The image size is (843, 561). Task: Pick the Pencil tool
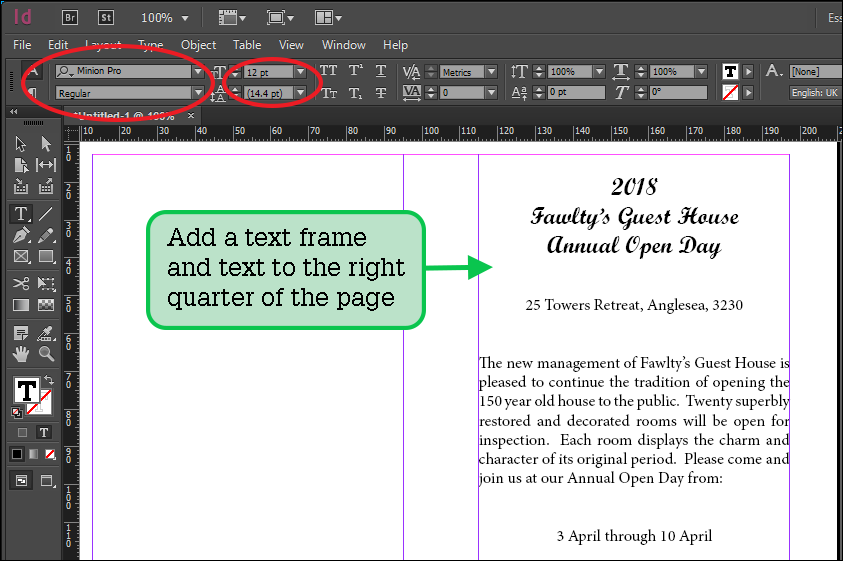[x=46, y=235]
